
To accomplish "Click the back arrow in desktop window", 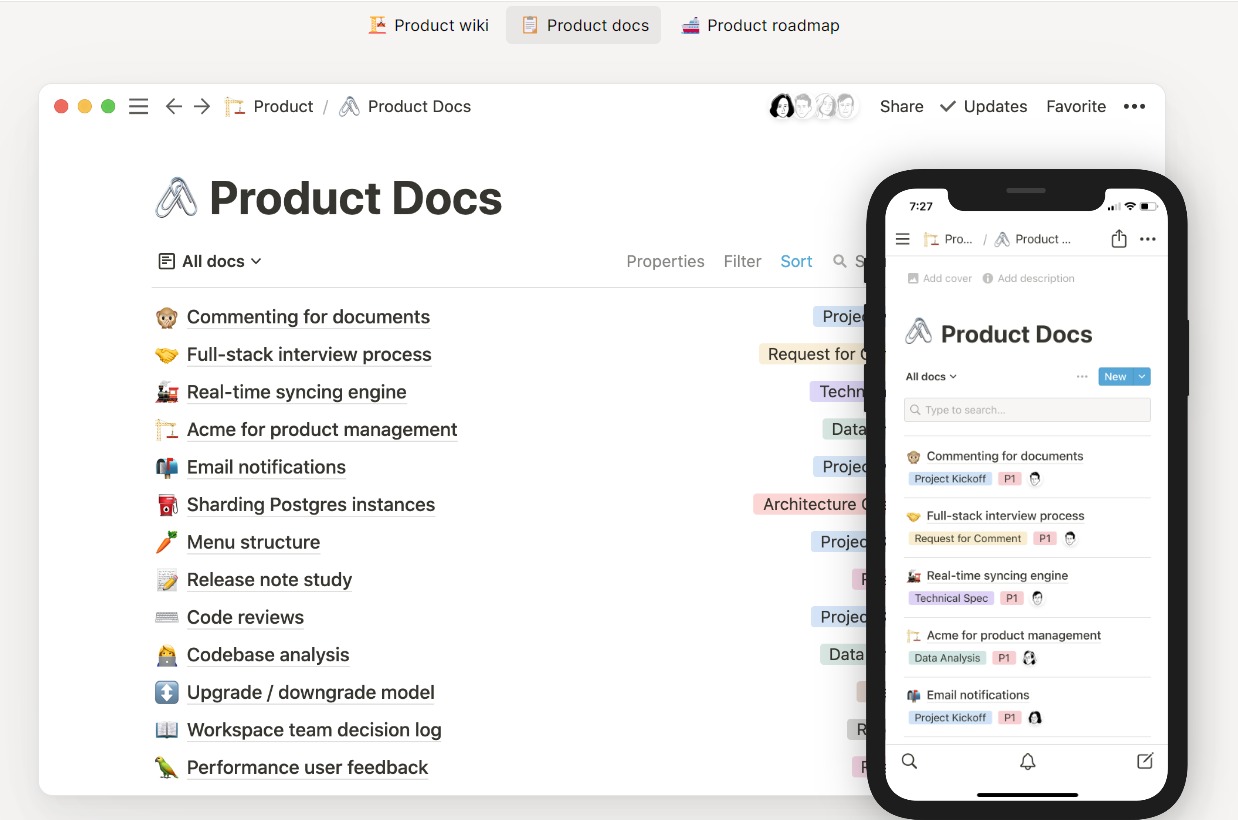I will 174,106.
